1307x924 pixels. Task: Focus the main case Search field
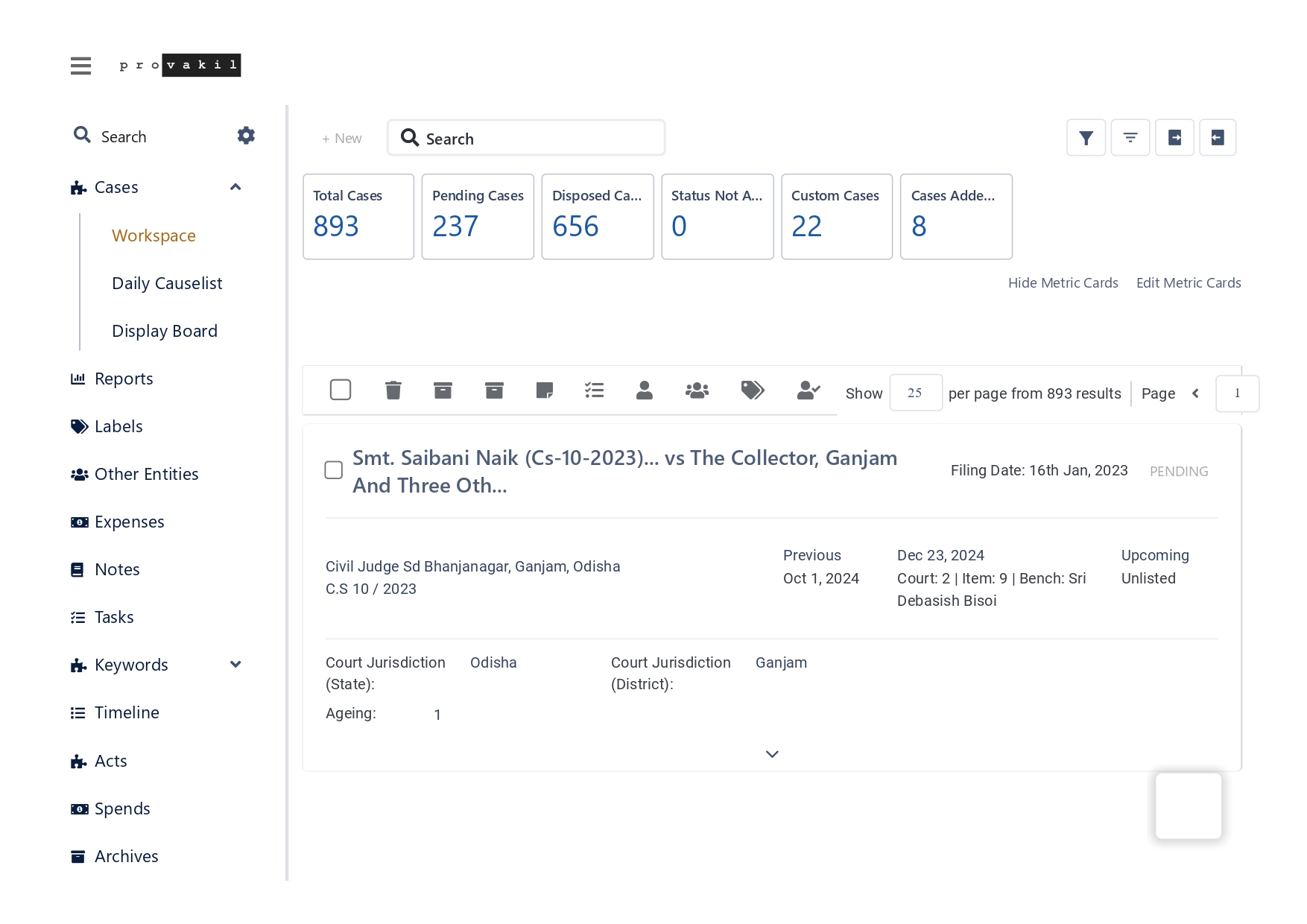click(x=526, y=138)
